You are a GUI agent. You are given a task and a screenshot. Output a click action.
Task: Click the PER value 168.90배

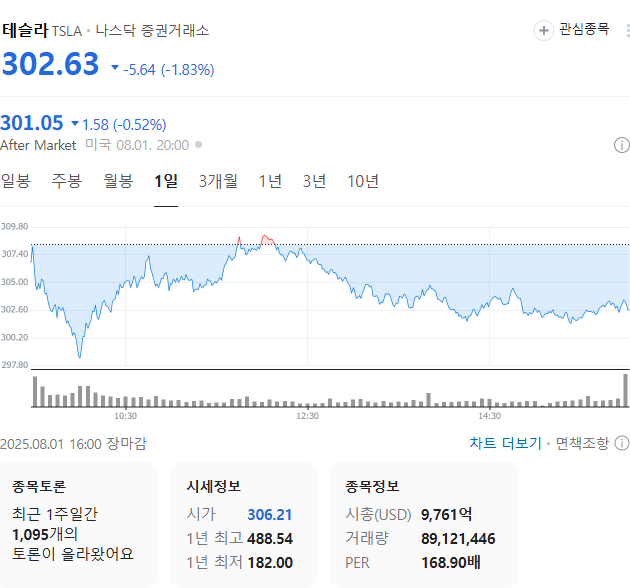click(451, 563)
